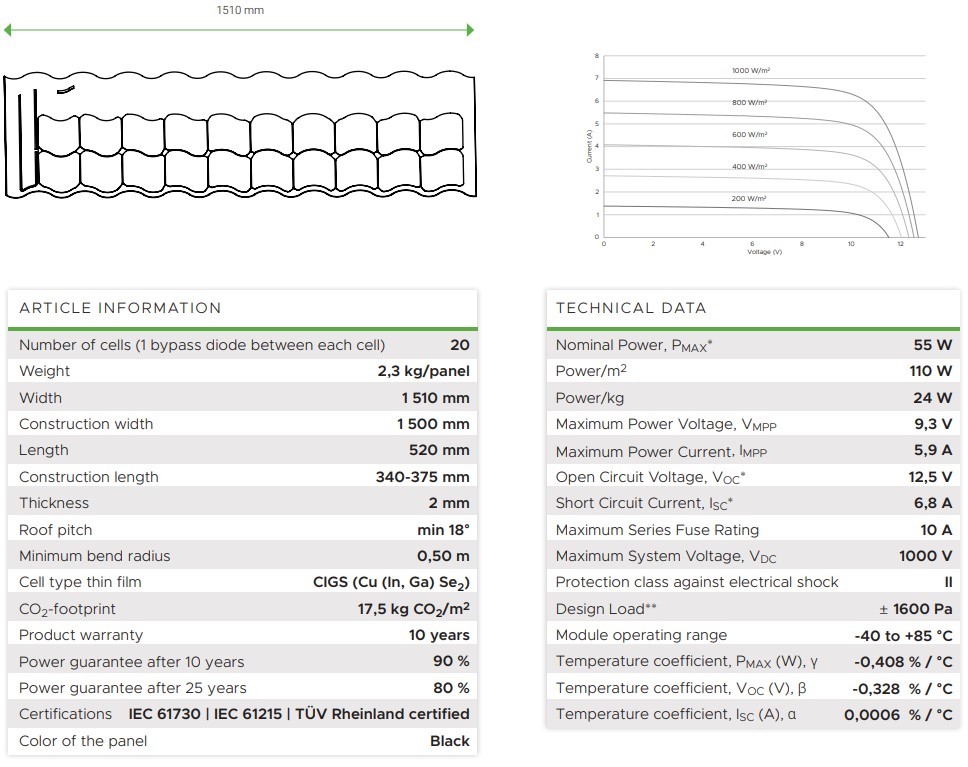The image size is (968, 767).
Task: Select the Open Circuit Voltage row
Action: (753, 477)
